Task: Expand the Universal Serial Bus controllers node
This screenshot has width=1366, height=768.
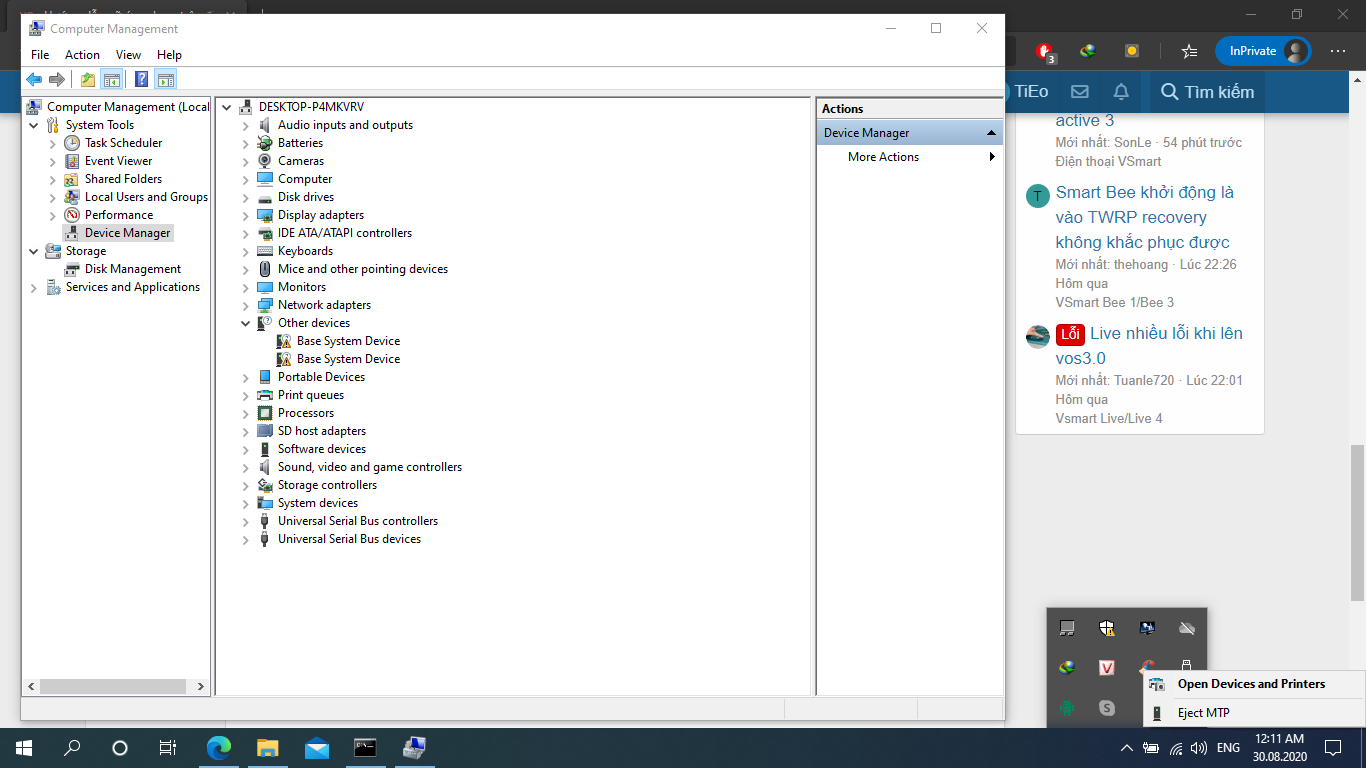Action: 246,521
